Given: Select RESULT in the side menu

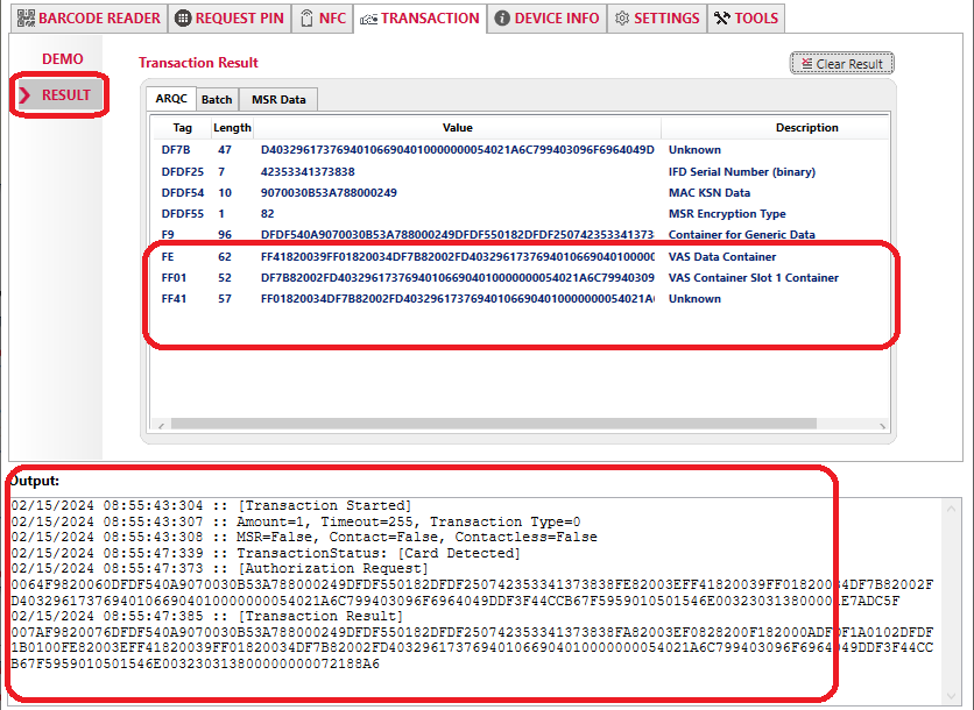Looking at the screenshot, I should 66,95.
